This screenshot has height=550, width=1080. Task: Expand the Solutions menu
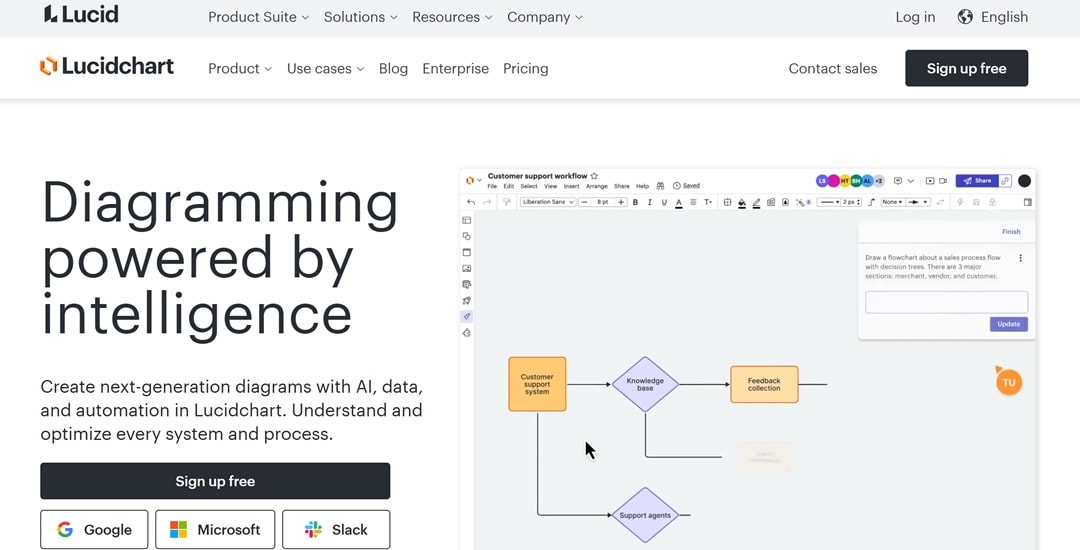(360, 17)
